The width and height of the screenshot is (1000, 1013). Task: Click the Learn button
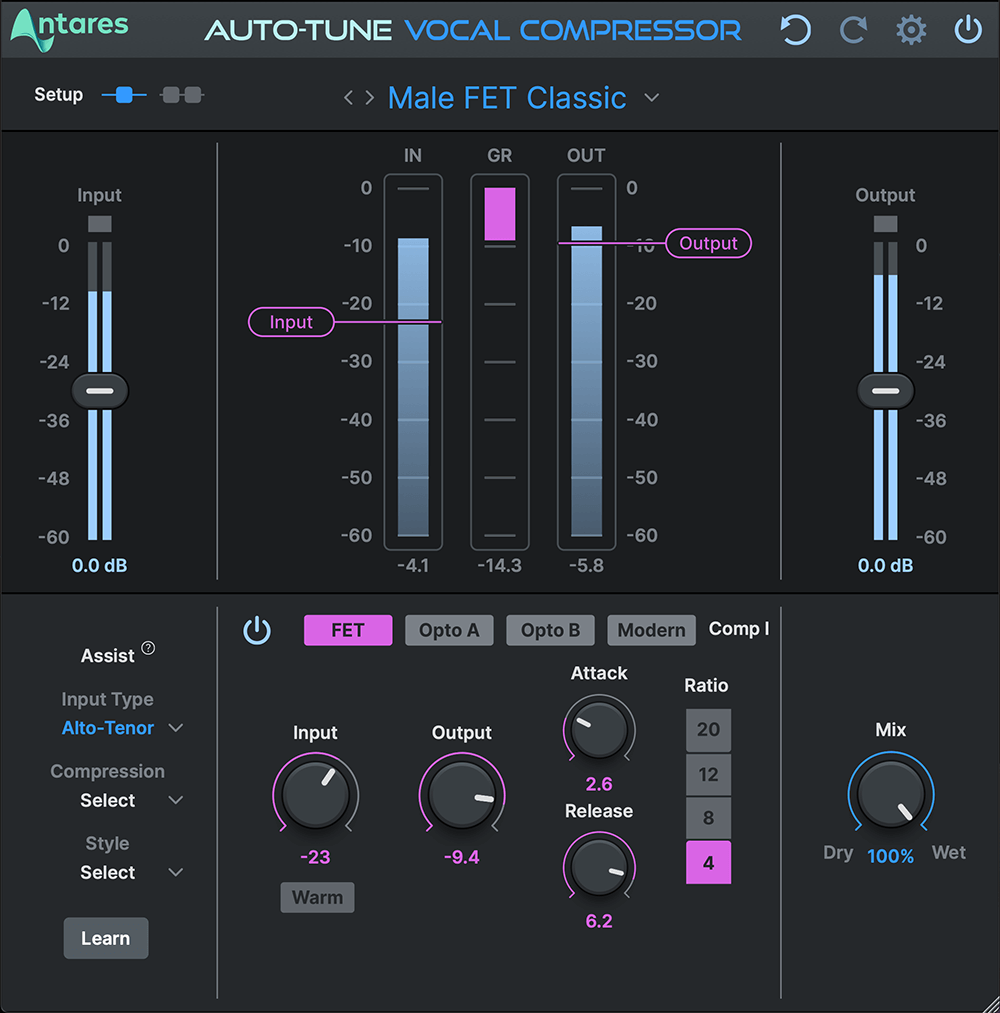tap(105, 938)
